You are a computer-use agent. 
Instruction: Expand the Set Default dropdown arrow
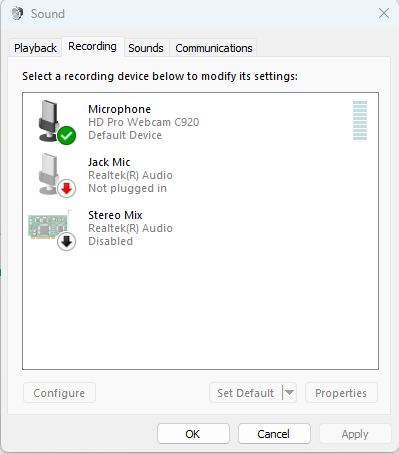[289, 393]
